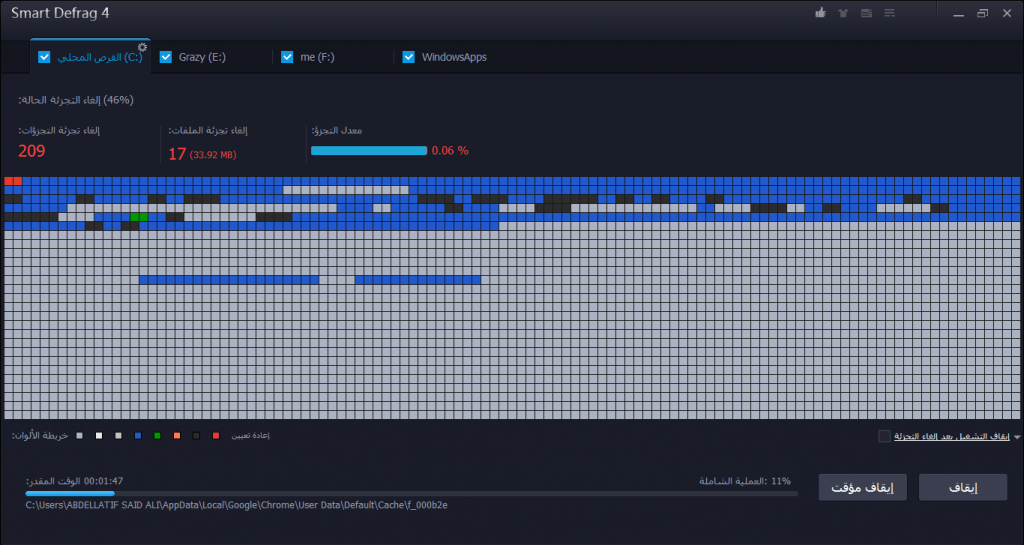This screenshot has width=1024, height=545.
Task: Open the me (F:) tab
Action: 317,57
